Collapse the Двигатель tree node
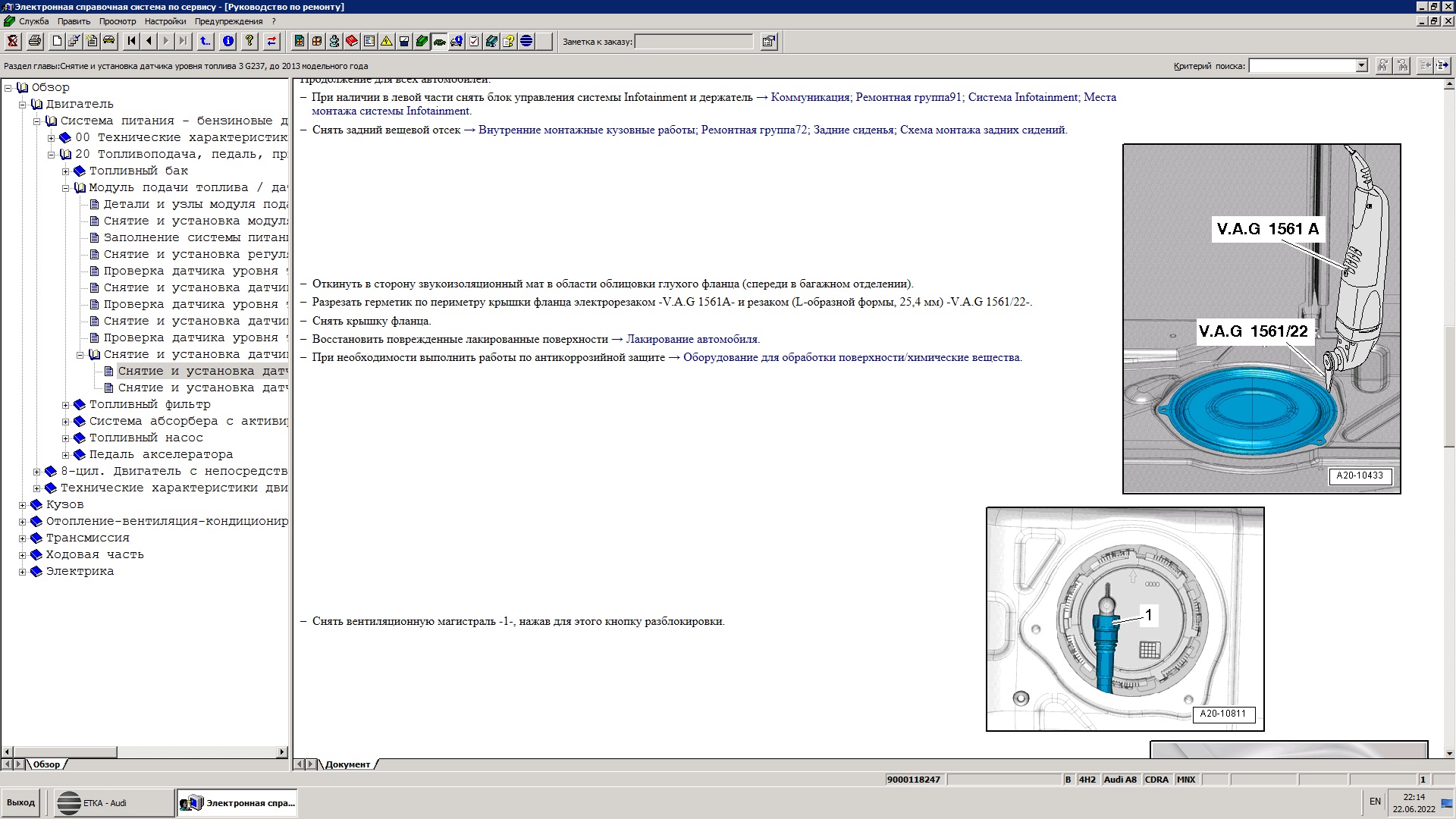 [x=23, y=105]
